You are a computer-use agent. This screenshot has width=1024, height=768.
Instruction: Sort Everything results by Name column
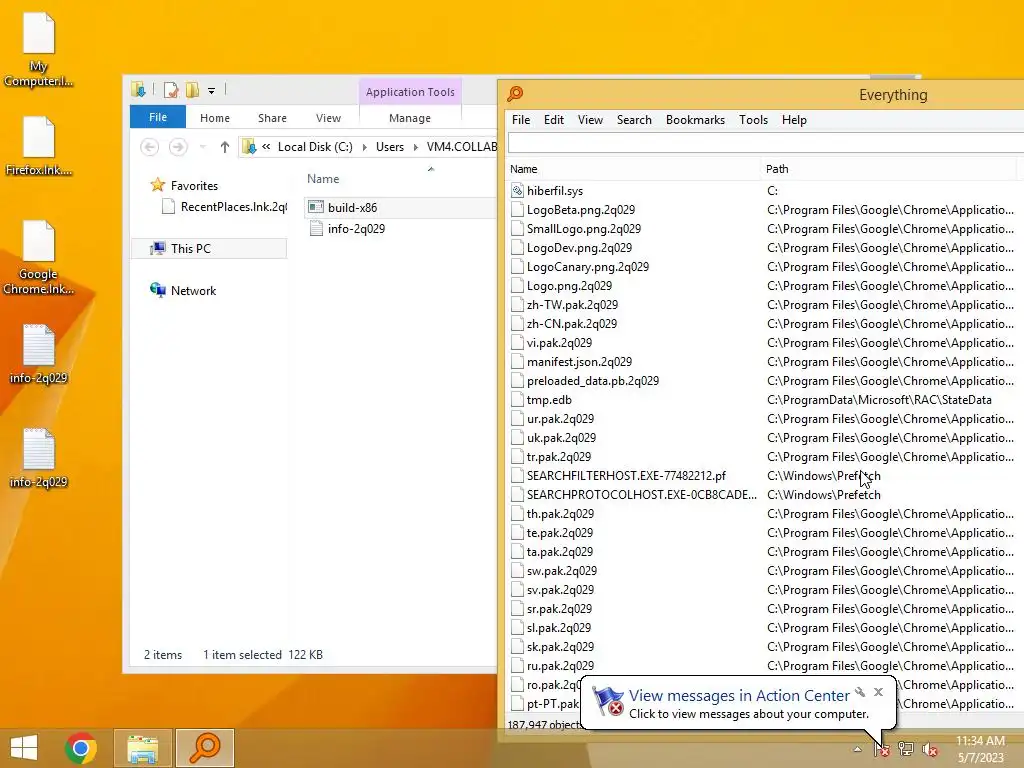(x=633, y=168)
